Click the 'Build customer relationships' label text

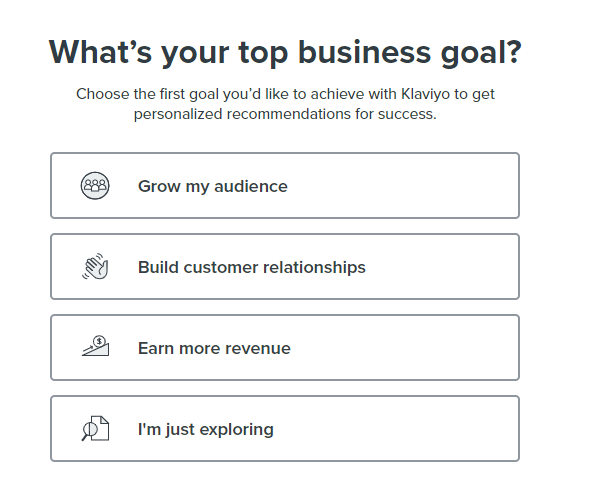252,268
